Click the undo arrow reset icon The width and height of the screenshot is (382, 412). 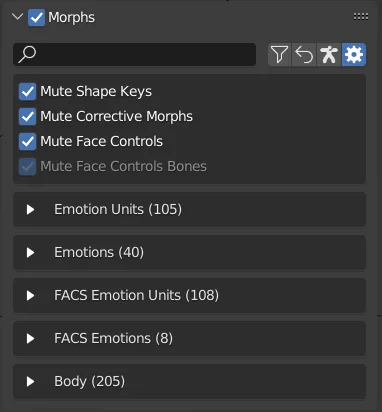[304, 55]
